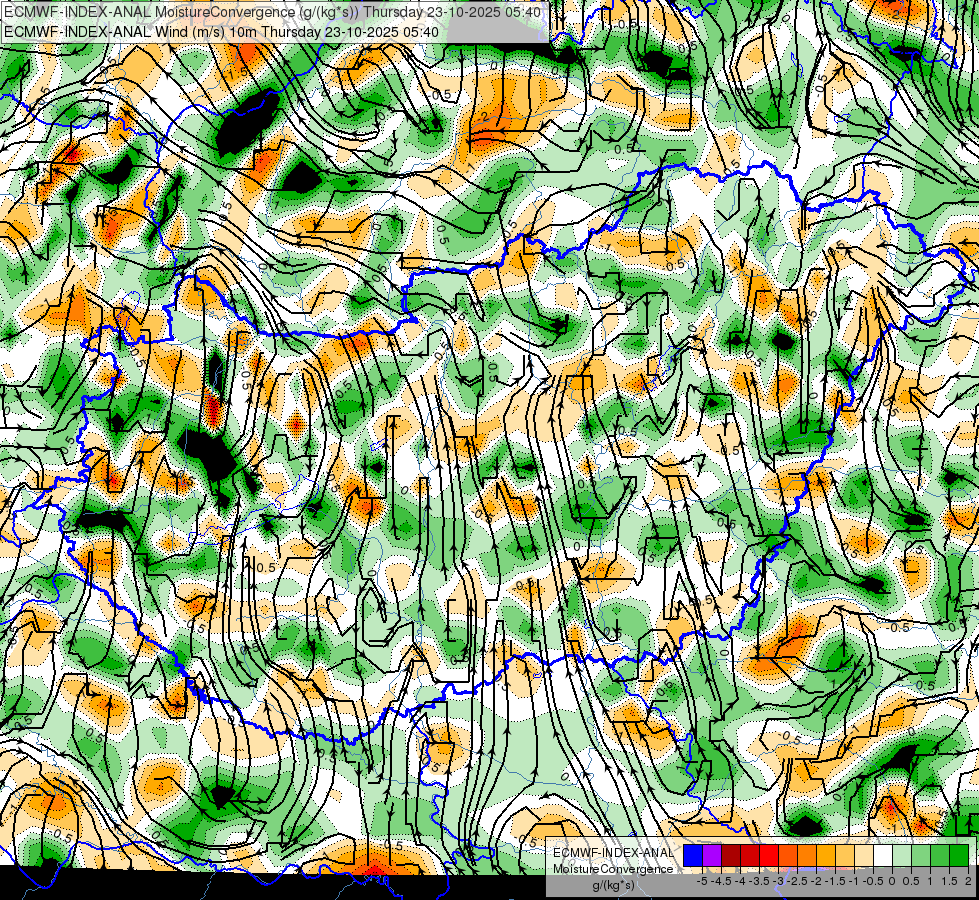This screenshot has width=979, height=900.
Task: Select the purple legend swatch
Action: [712, 855]
